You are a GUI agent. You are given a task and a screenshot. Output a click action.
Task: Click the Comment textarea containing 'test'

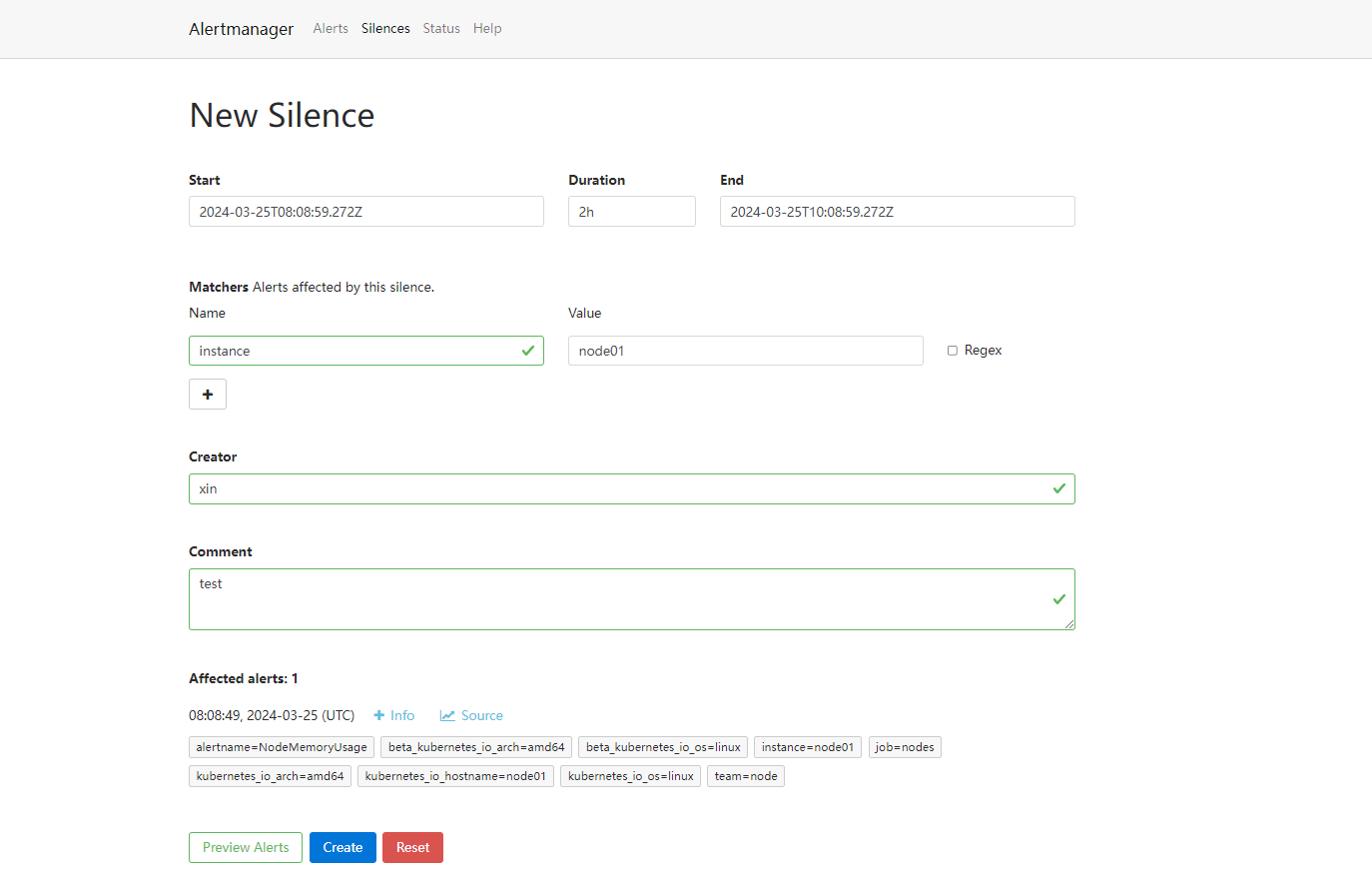point(632,599)
